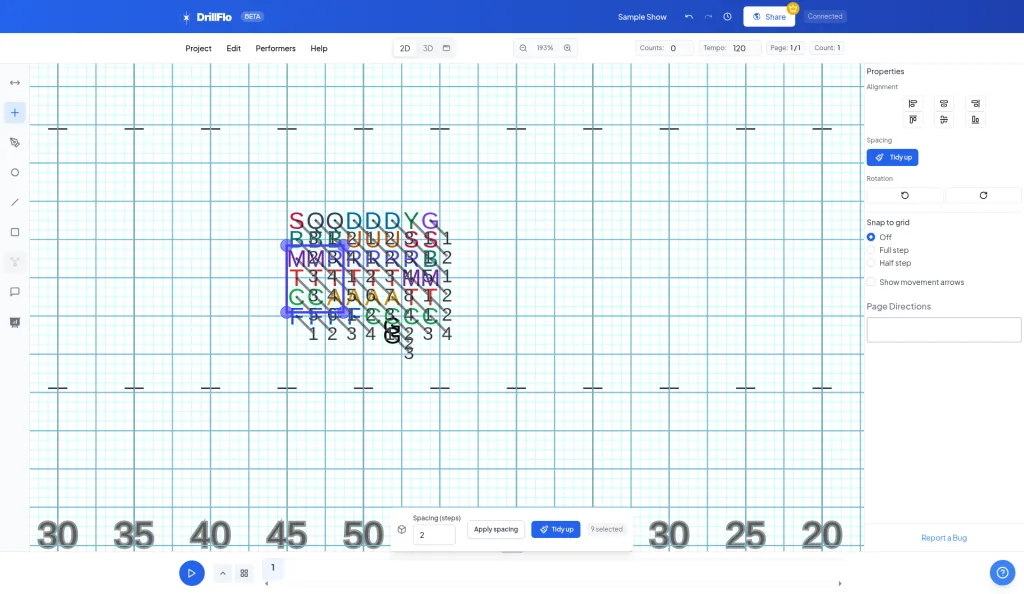1024x594 pixels.
Task: Select the pen drawing tool
Action: coord(14,143)
